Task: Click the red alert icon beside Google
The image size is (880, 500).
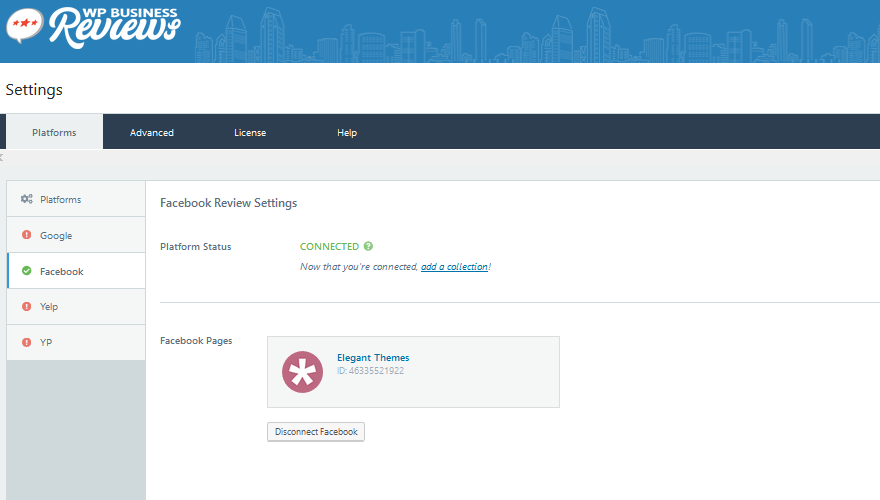Action: tap(26, 235)
